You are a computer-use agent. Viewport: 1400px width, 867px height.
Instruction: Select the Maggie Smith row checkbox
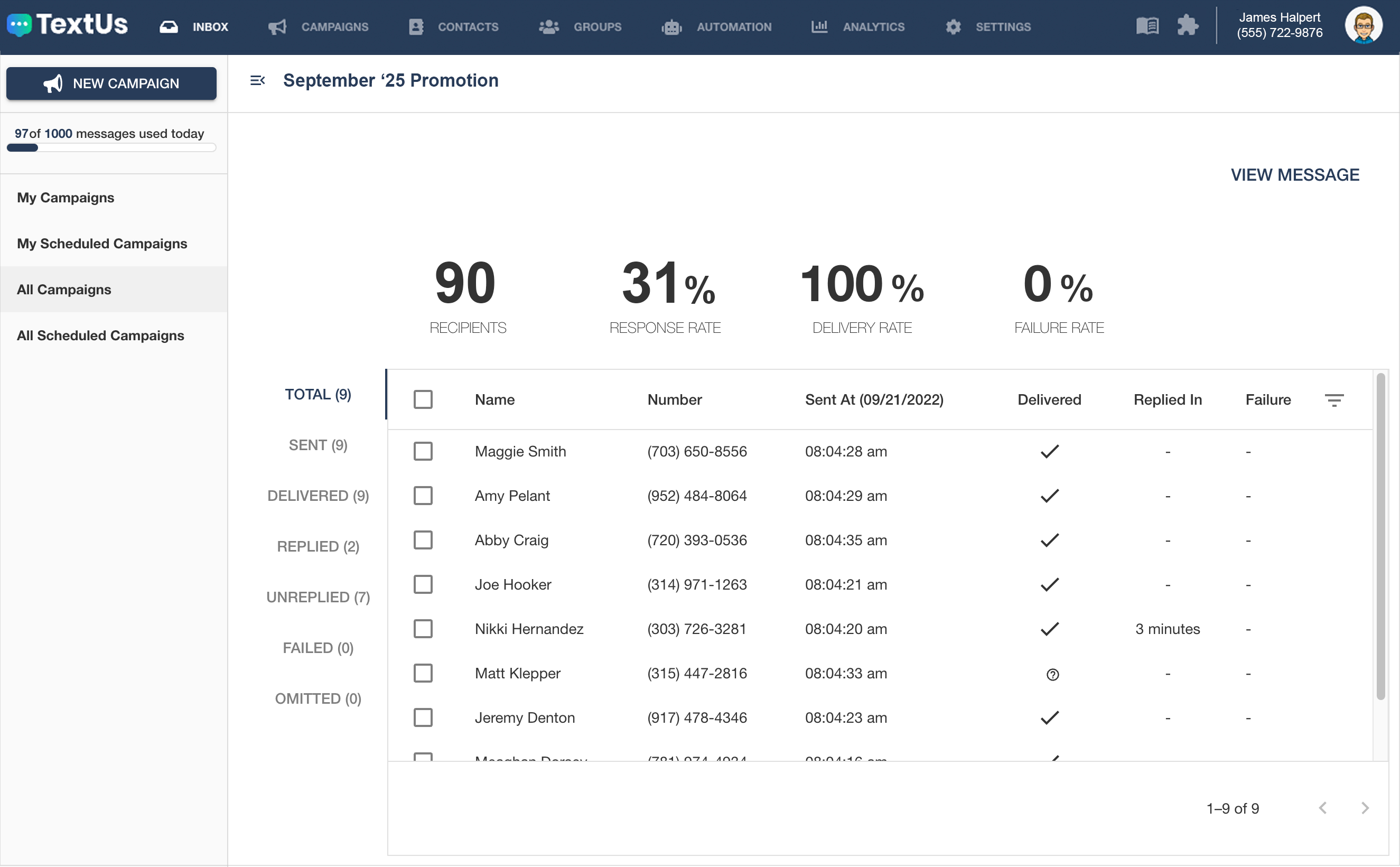(423, 451)
